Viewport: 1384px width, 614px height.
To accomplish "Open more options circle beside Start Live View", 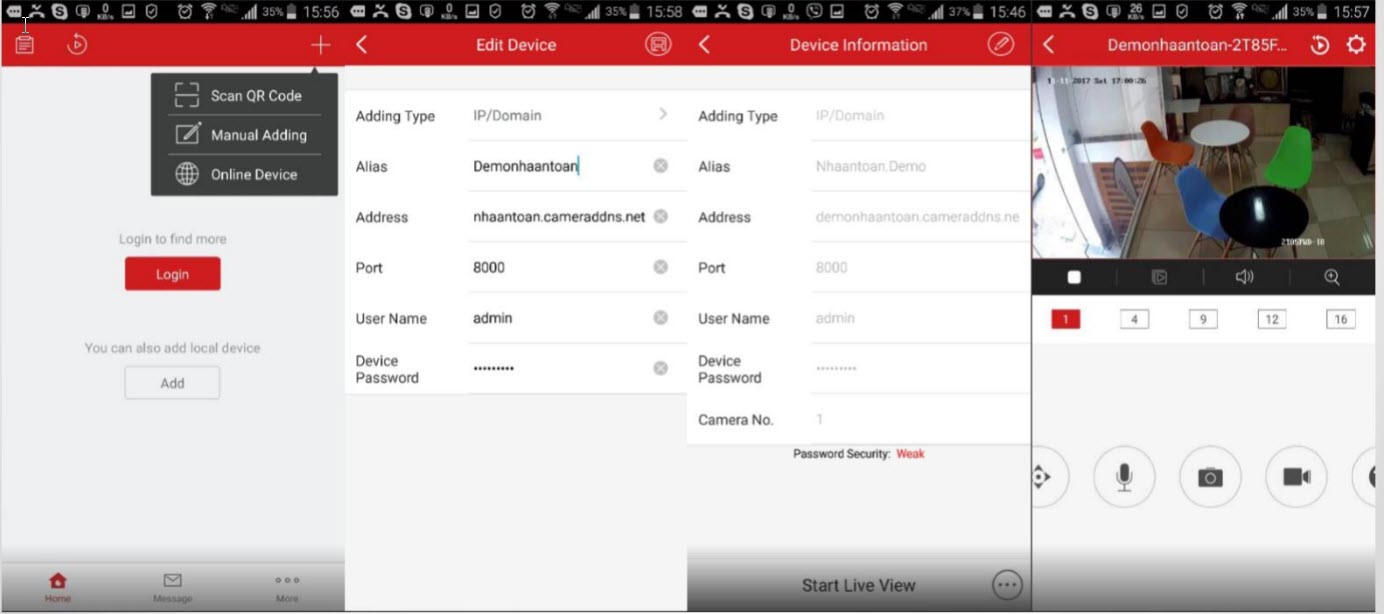I will point(1006,585).
